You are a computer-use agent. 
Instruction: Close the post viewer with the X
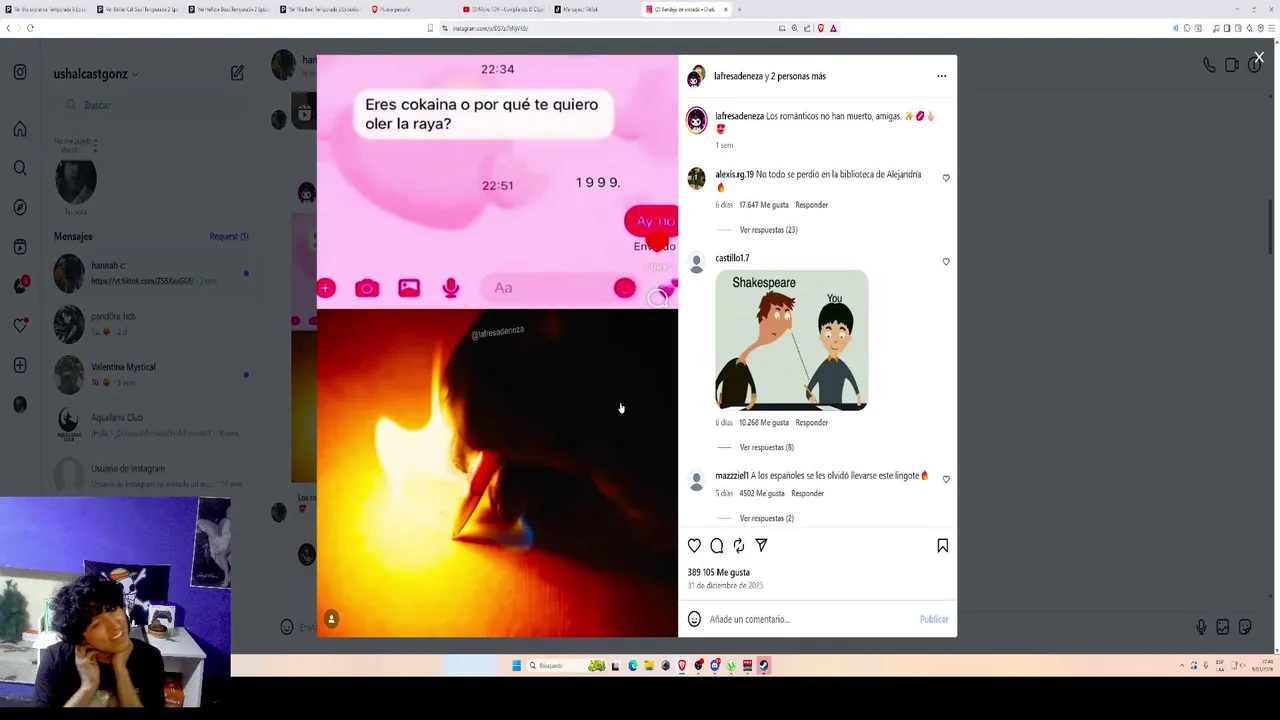[1259, 58]
